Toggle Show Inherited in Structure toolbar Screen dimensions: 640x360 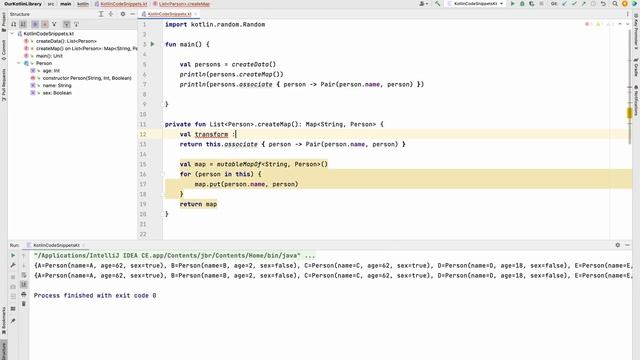click(x=67, y=24)
